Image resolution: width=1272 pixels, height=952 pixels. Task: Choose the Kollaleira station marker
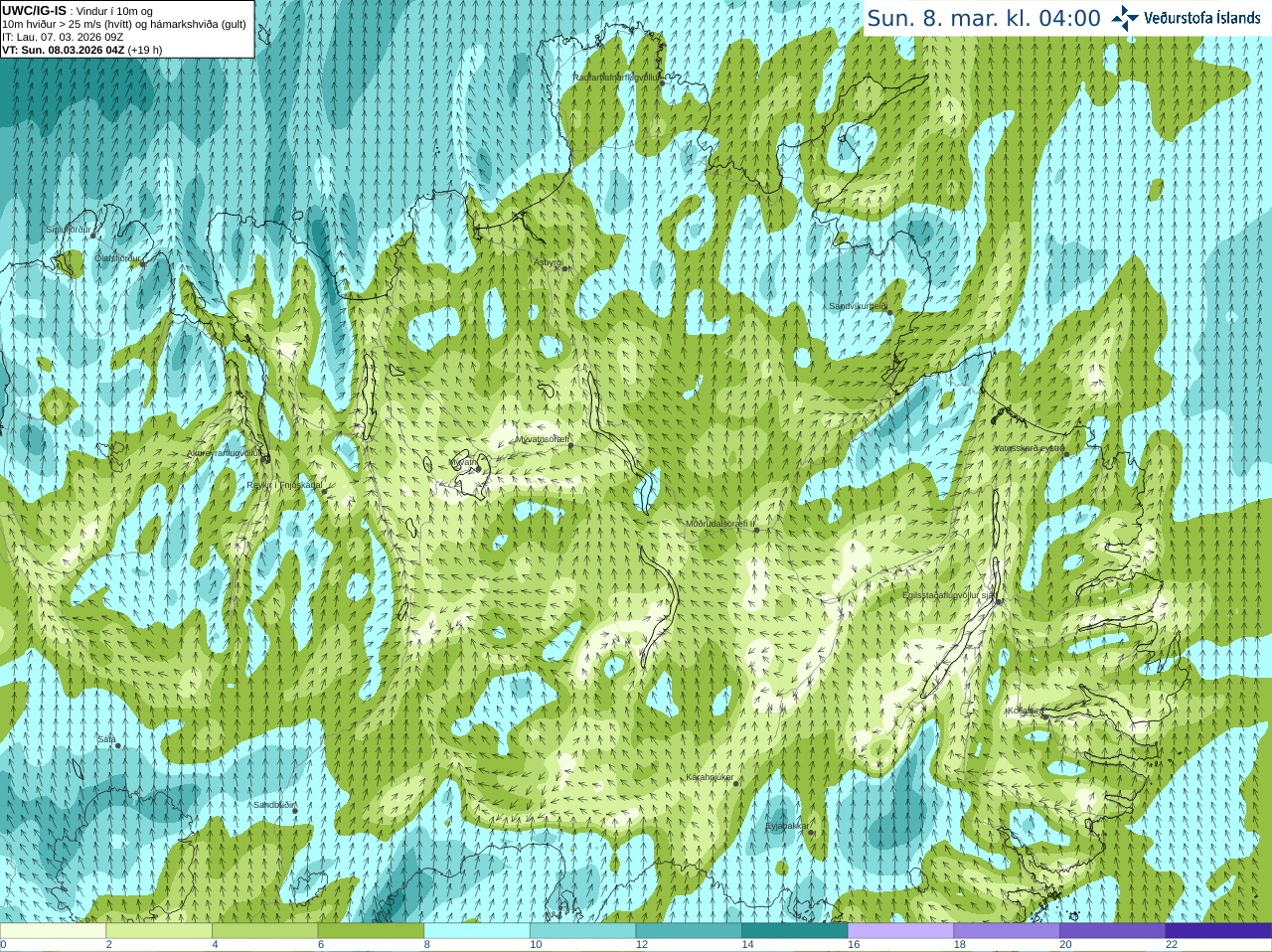(x=1044, y=716)
